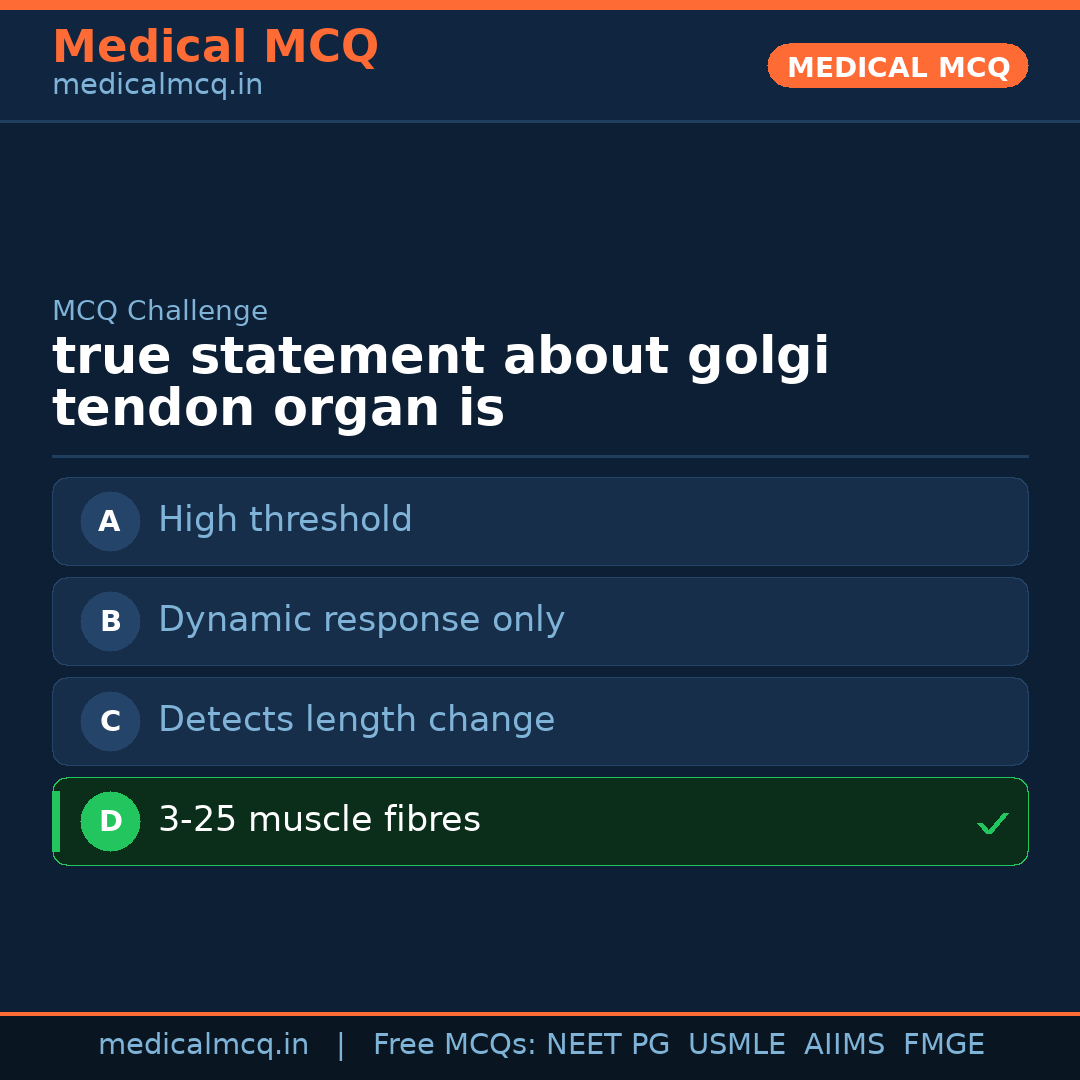The width and height of the screenshot is (1080, 1080).
Task: Select answer 'High threshold'
Action: coord(285,520)
